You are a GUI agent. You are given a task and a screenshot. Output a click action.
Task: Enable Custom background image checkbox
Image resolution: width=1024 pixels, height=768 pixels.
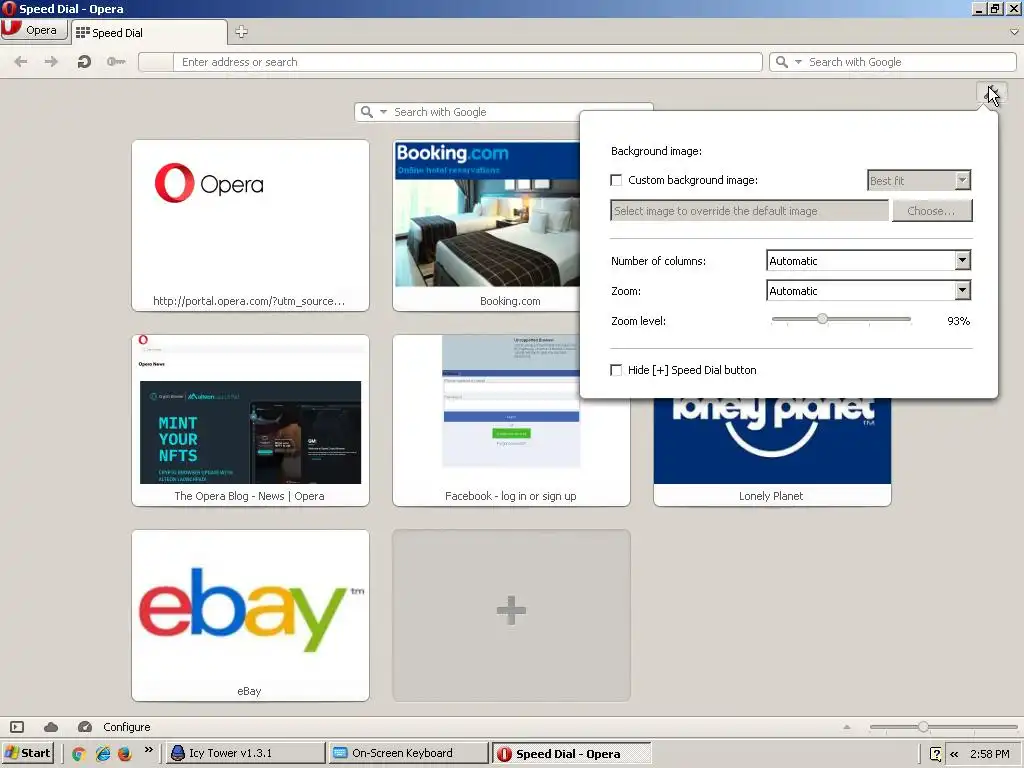pos(616,180)
